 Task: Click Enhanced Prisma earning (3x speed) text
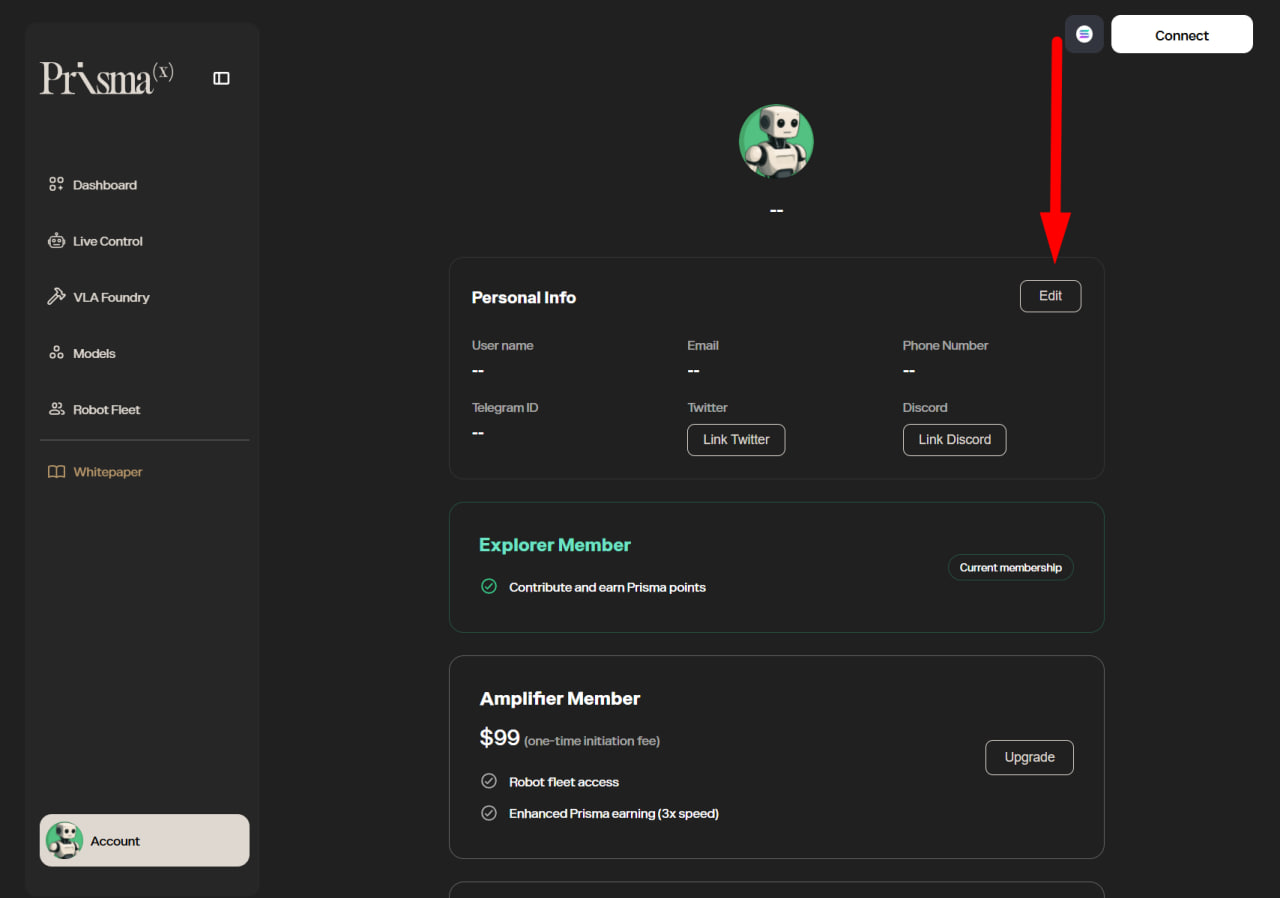[x=614, y=813]
